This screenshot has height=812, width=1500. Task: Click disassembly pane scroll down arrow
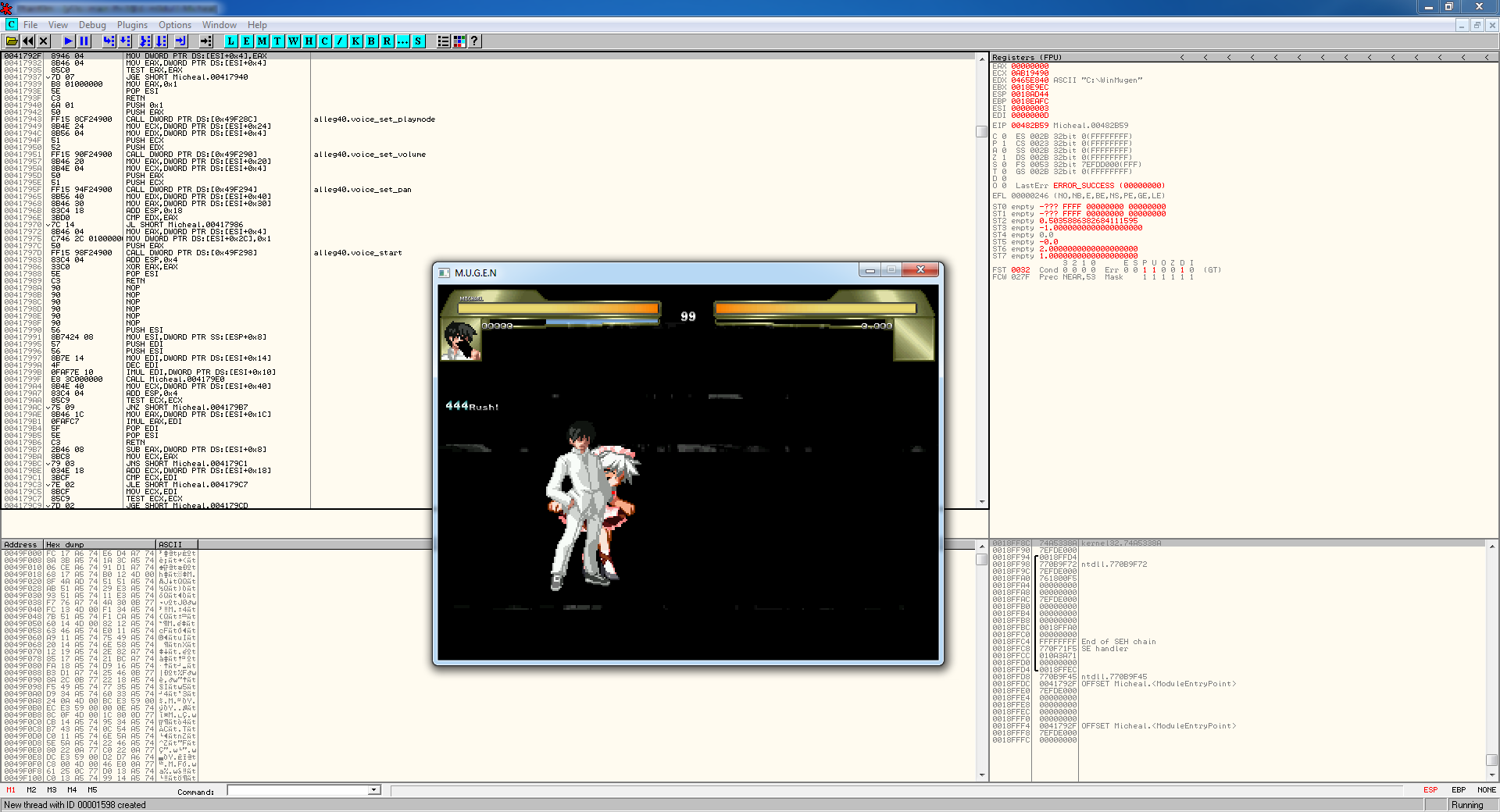(x=982, y=502)
